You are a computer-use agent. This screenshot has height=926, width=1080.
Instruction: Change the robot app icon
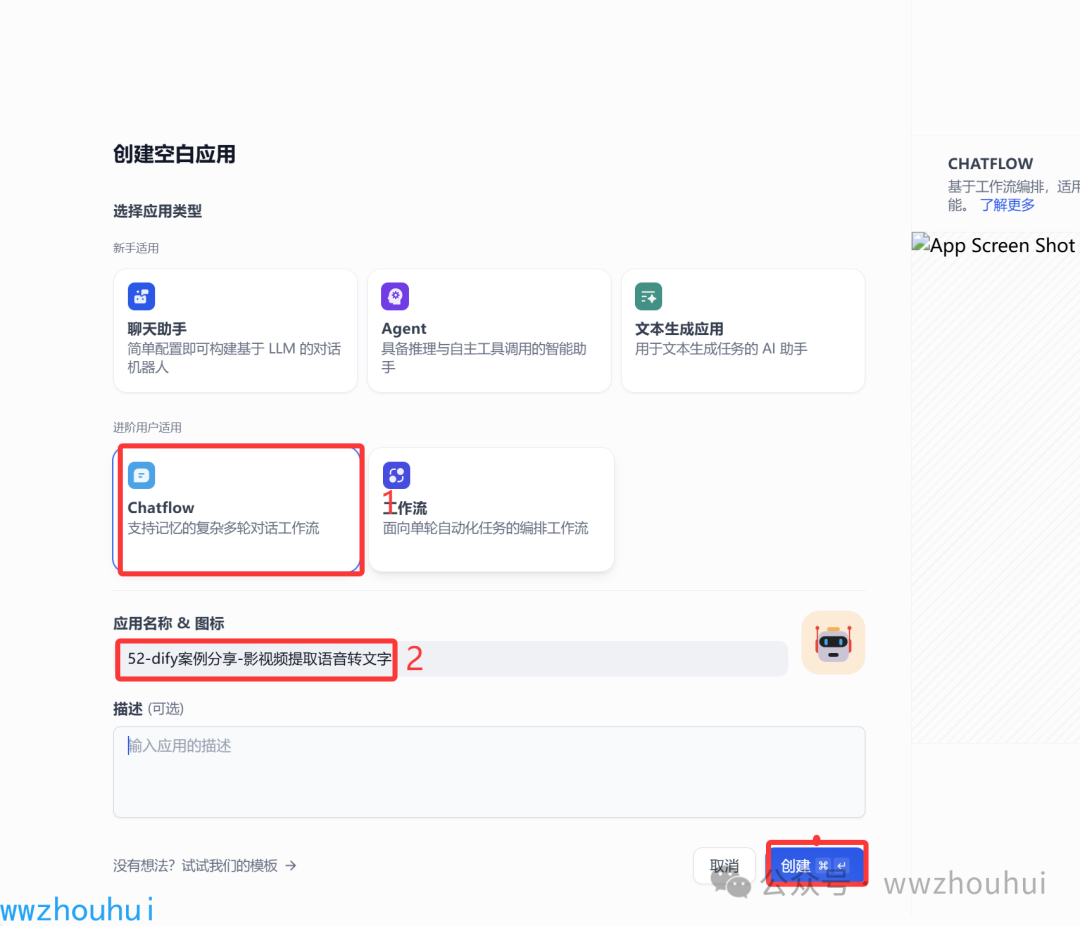click(x=833, y=642)
